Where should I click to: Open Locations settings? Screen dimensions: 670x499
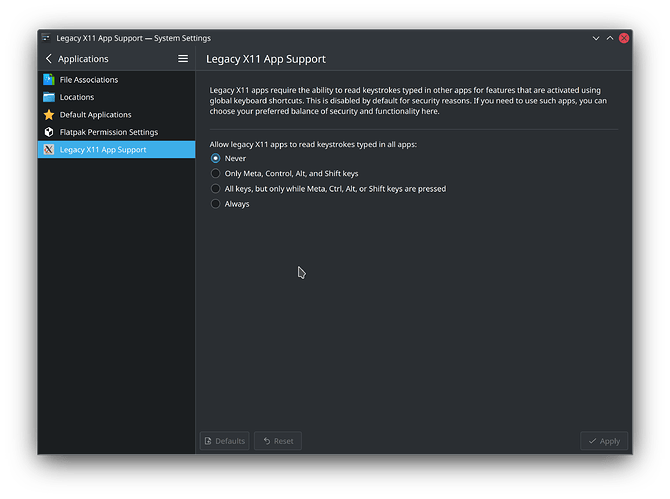[x=117, y=97]
